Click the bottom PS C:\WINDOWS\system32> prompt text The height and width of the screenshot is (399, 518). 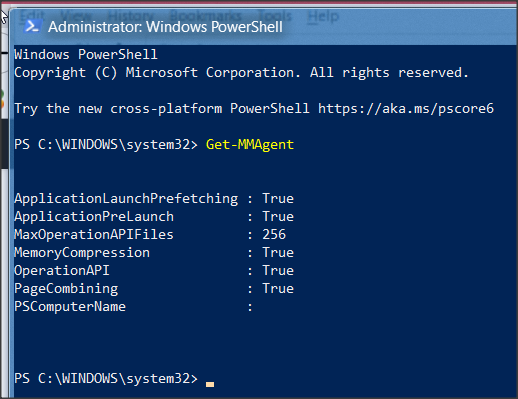[x=106, y=379]
